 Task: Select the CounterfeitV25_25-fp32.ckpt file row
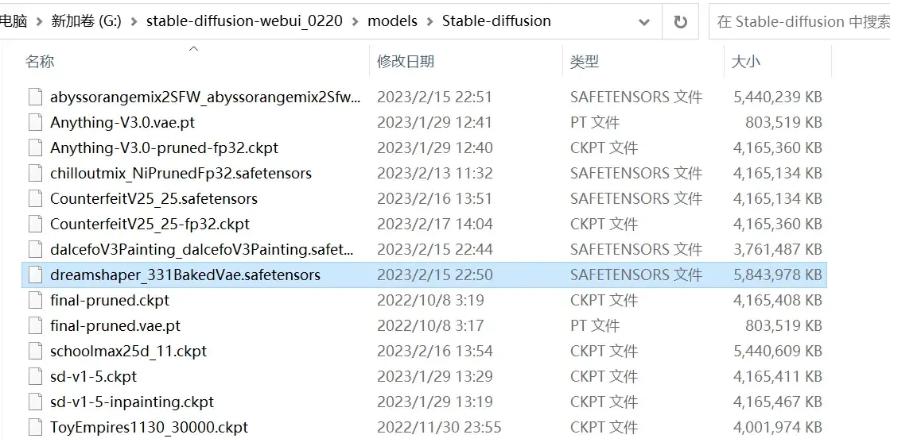(x=424, y=224)
